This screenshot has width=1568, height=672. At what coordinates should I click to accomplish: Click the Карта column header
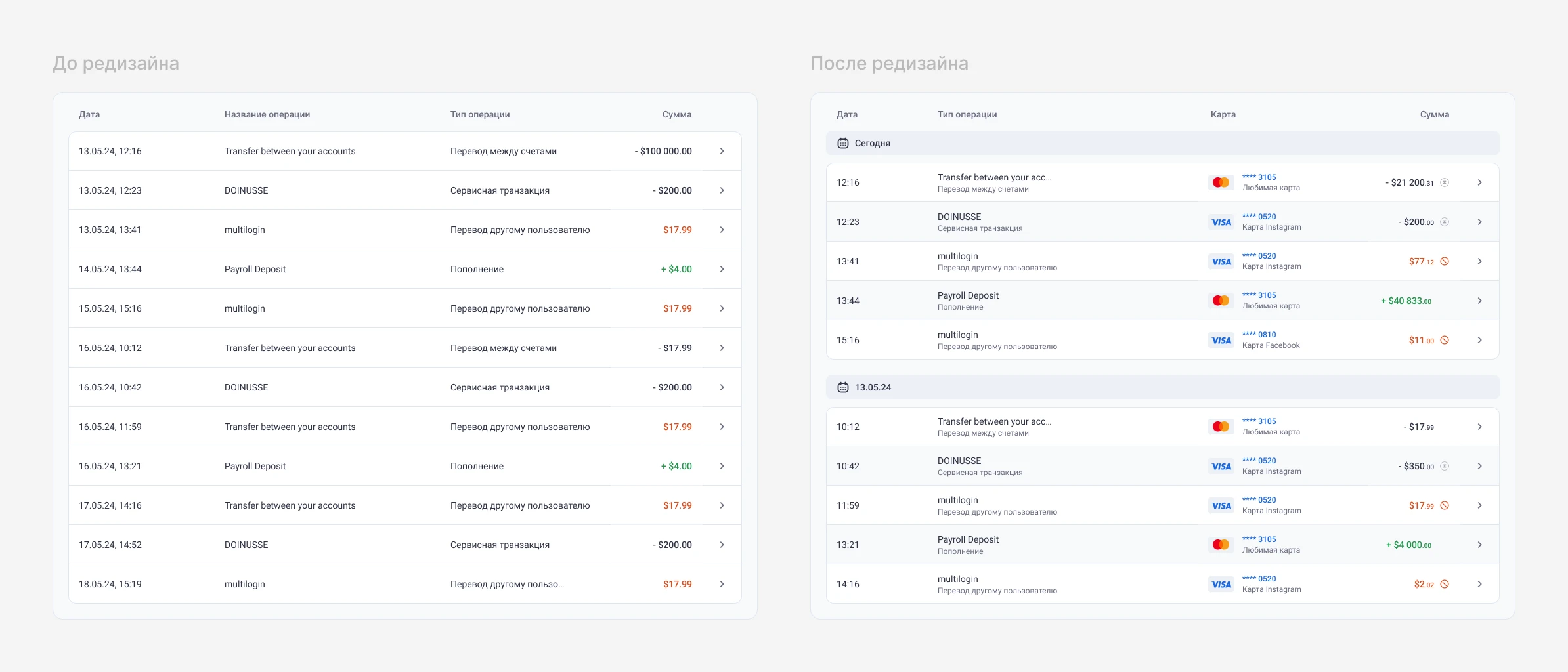[x=1223, y=114]
